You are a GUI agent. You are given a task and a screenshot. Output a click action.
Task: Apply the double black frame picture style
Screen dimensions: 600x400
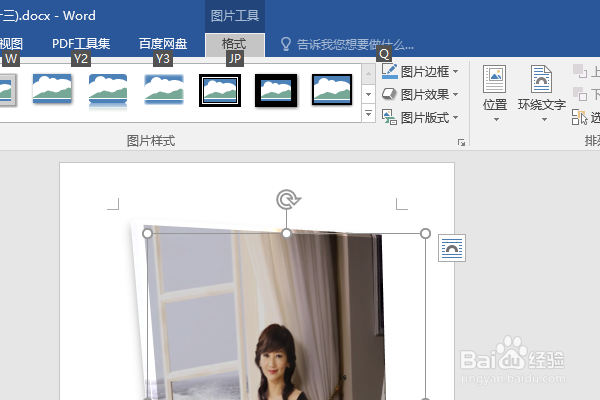click(x=220, y=90)
